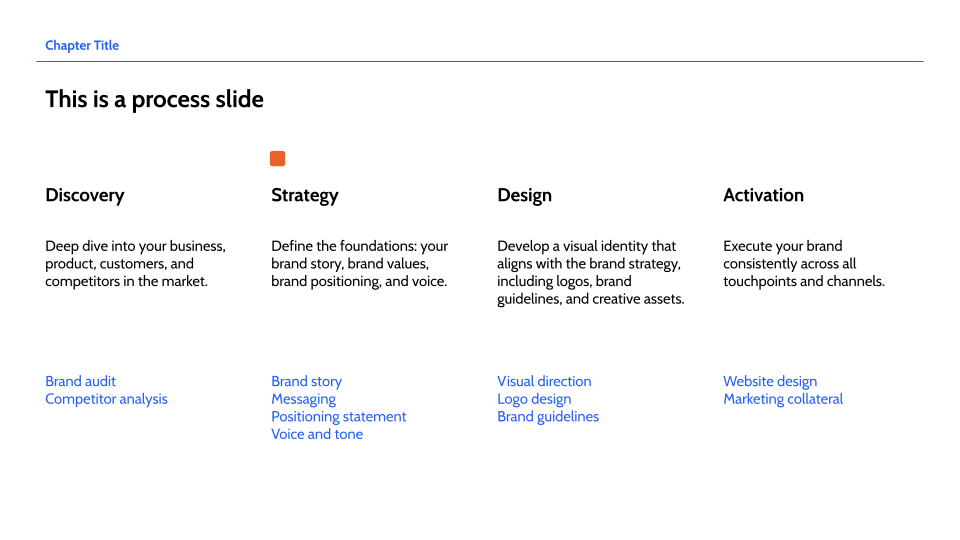Click the Chapter Title link
Image resolution: width=960 pixels, height=540 pixels.
click(x=82, y=45)
